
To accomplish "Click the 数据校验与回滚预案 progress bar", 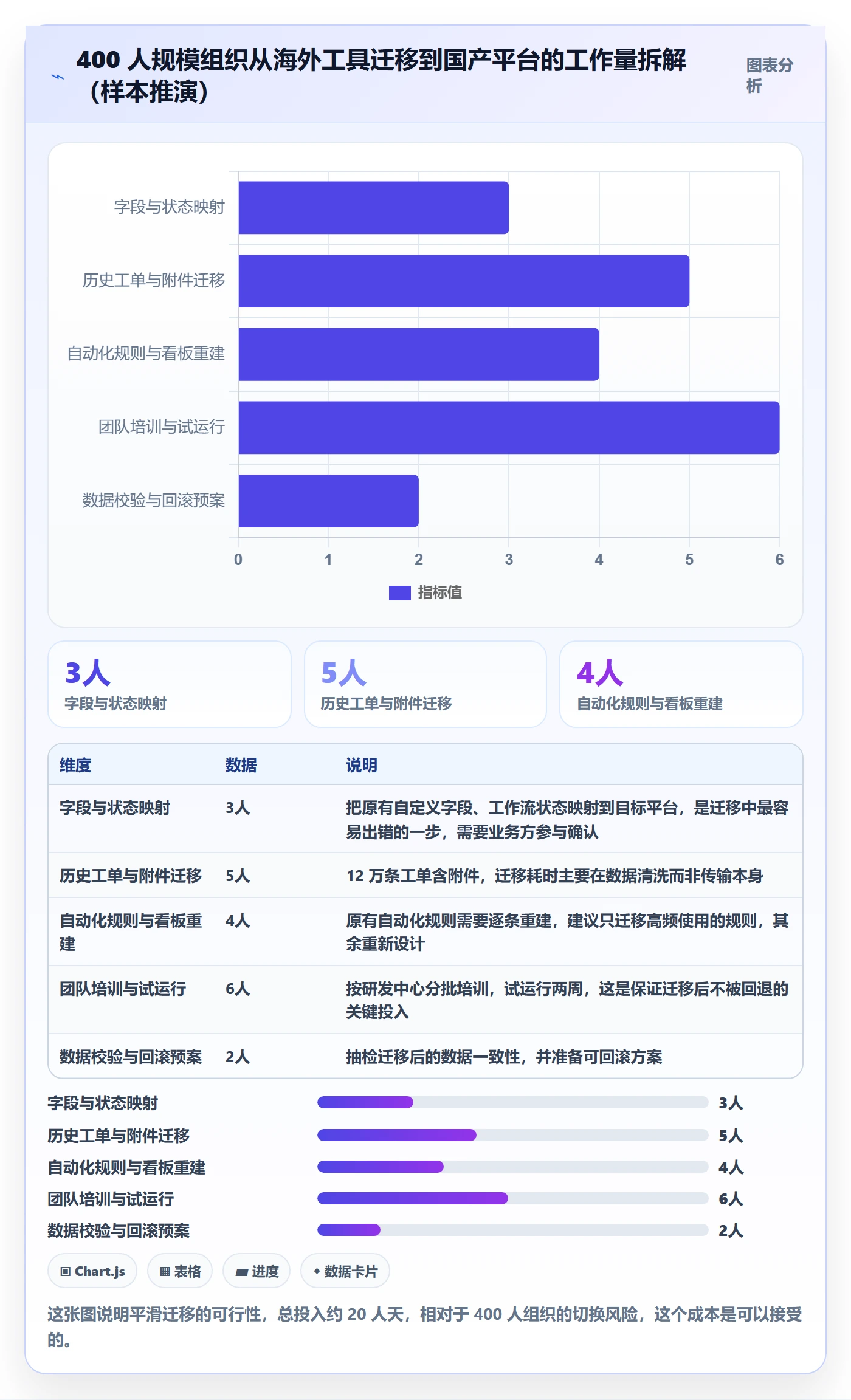I will [513, 1230].
